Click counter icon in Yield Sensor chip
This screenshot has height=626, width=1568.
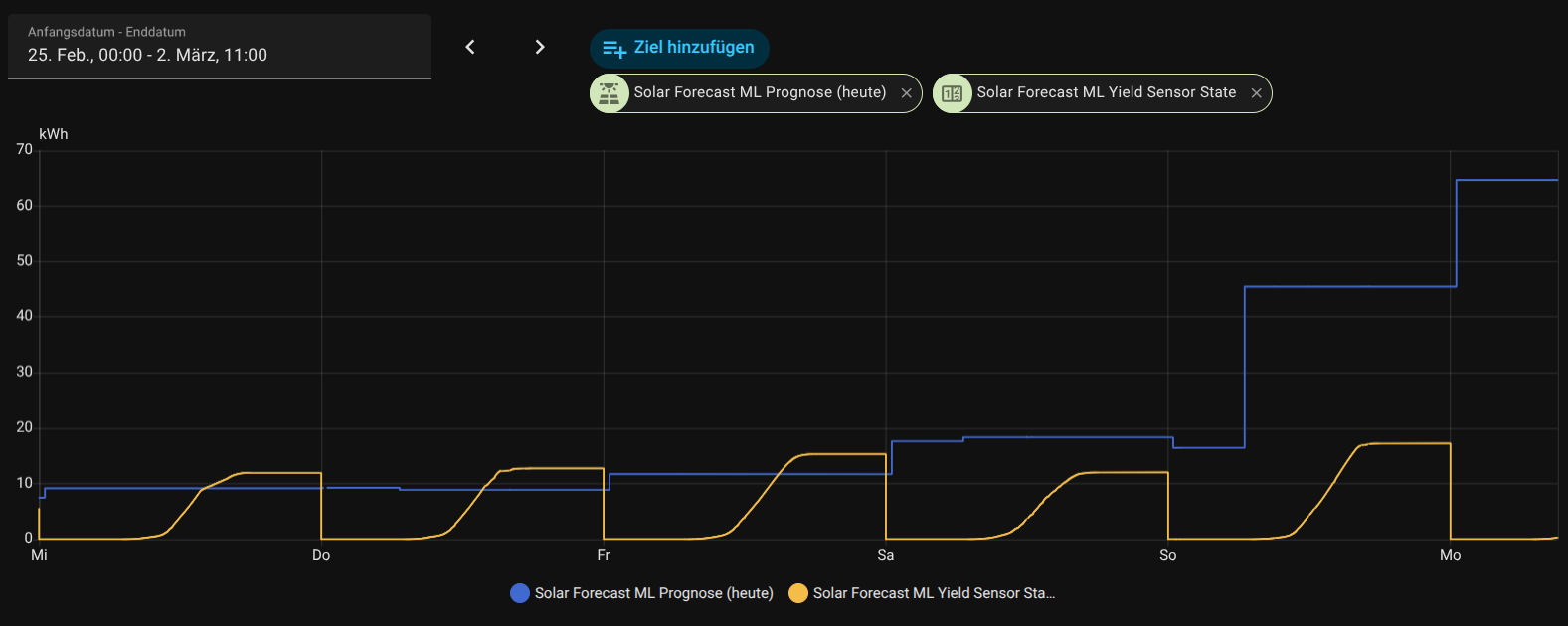(952, 93)
